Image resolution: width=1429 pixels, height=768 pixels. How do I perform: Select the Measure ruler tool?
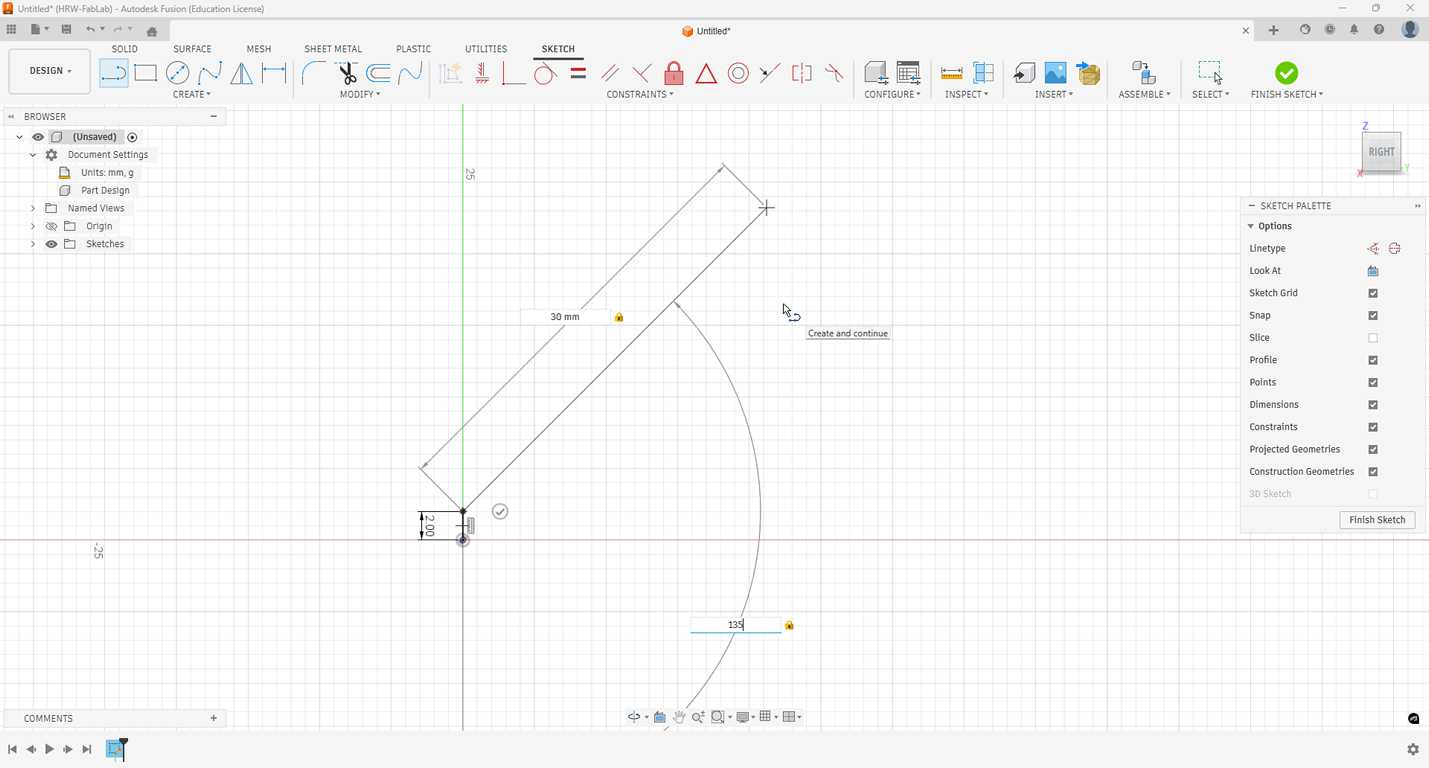[x=951, y=73]
